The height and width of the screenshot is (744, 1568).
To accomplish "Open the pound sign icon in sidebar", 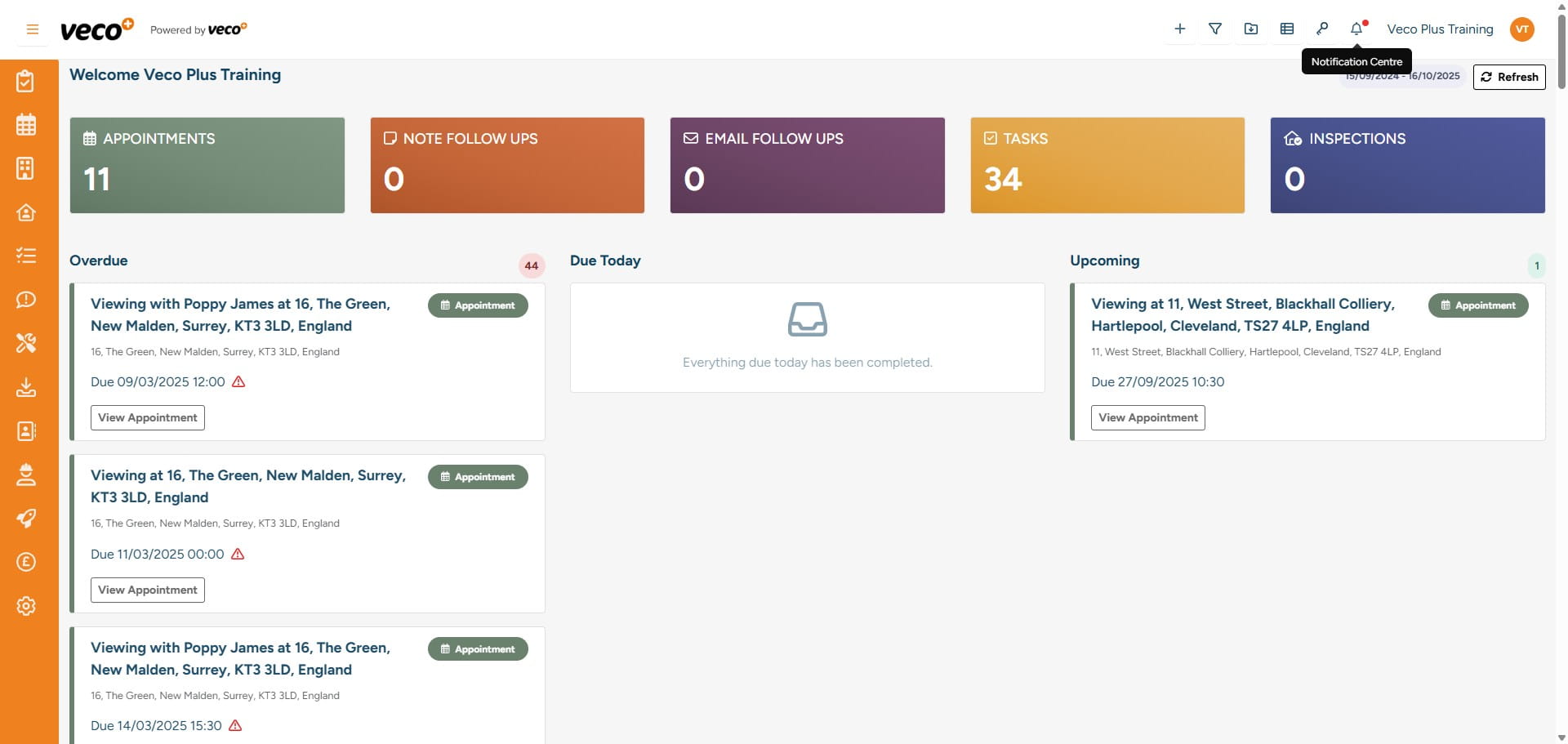I will [x=26, y=562].
